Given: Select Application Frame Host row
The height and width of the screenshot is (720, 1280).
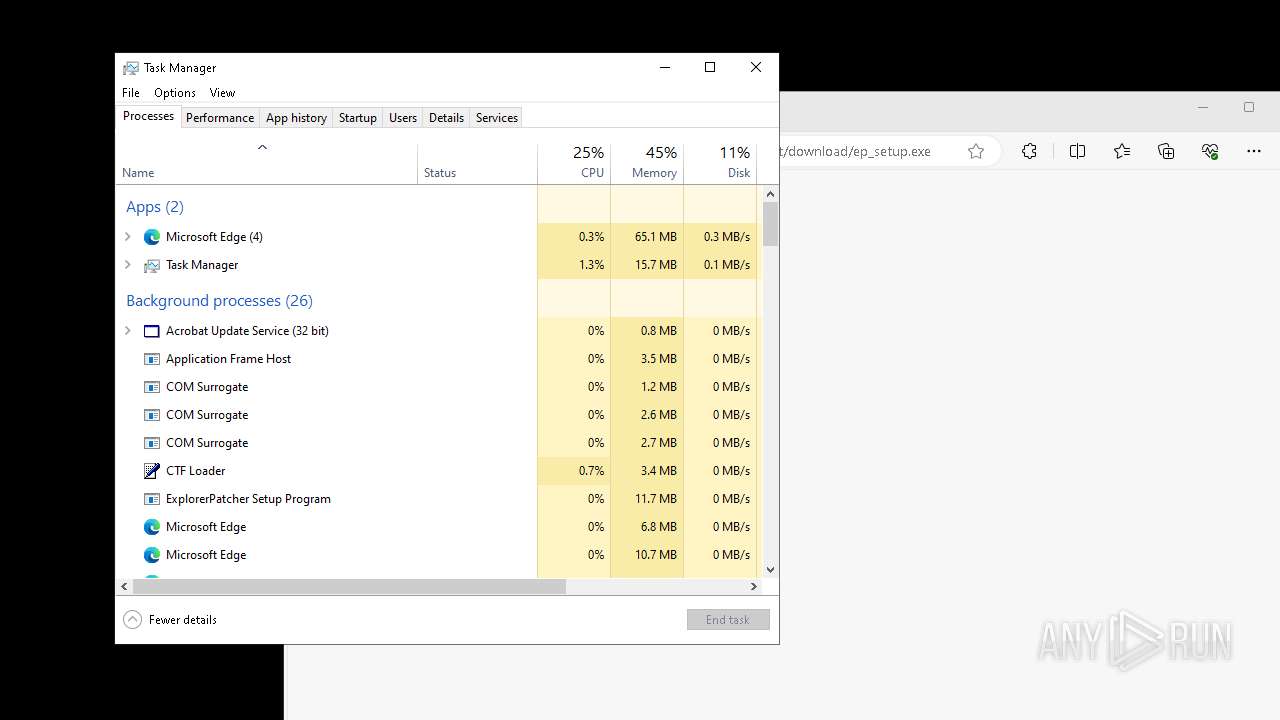Looking at the screenshot, I should (437, 359).
